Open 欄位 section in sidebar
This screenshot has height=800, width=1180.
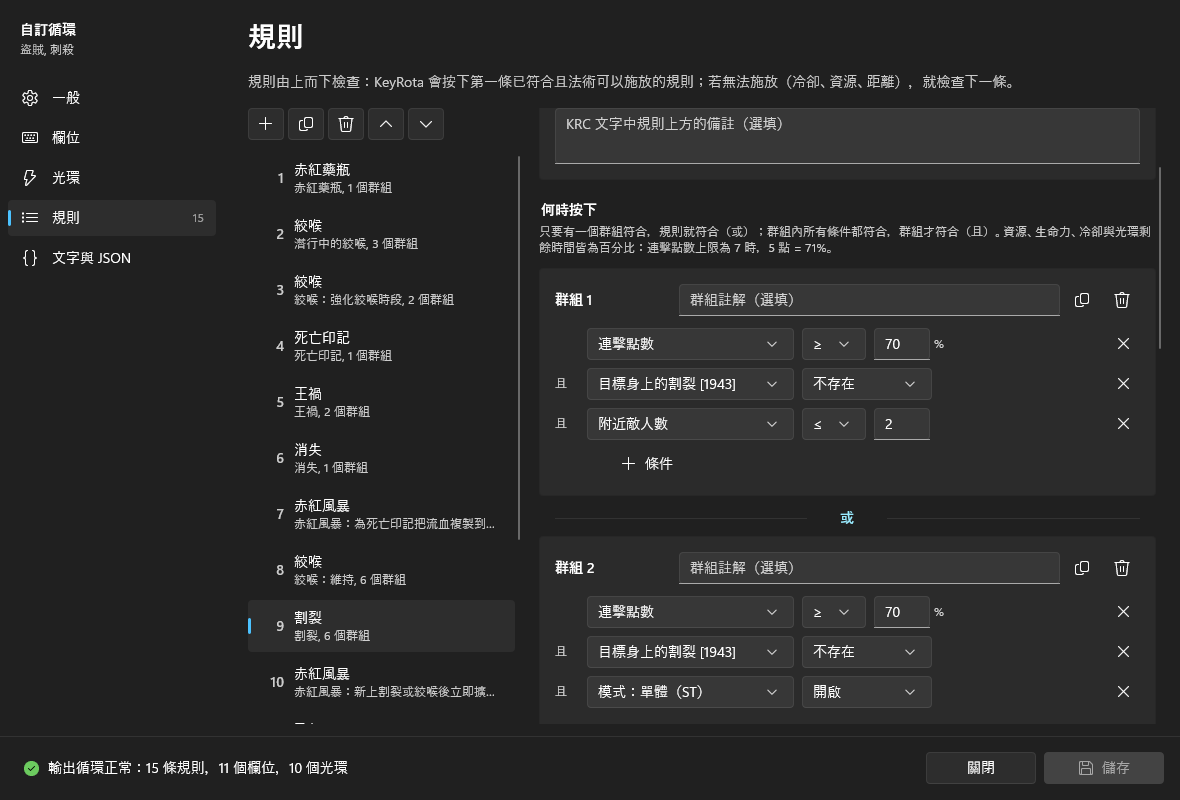112,138
